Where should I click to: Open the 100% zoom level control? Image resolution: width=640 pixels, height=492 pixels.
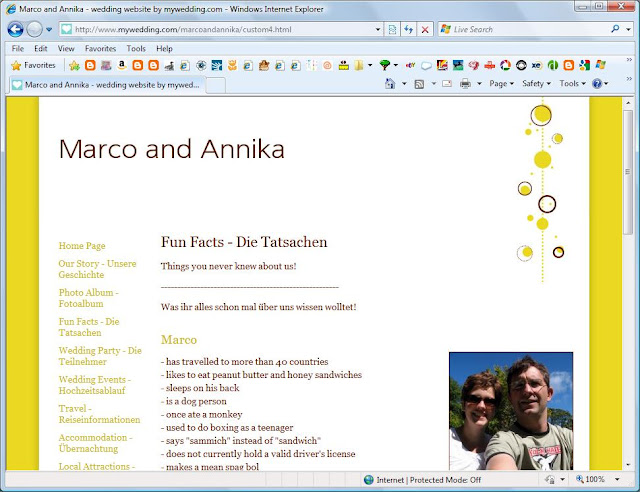pyautogui.click(x=598, y=479)
